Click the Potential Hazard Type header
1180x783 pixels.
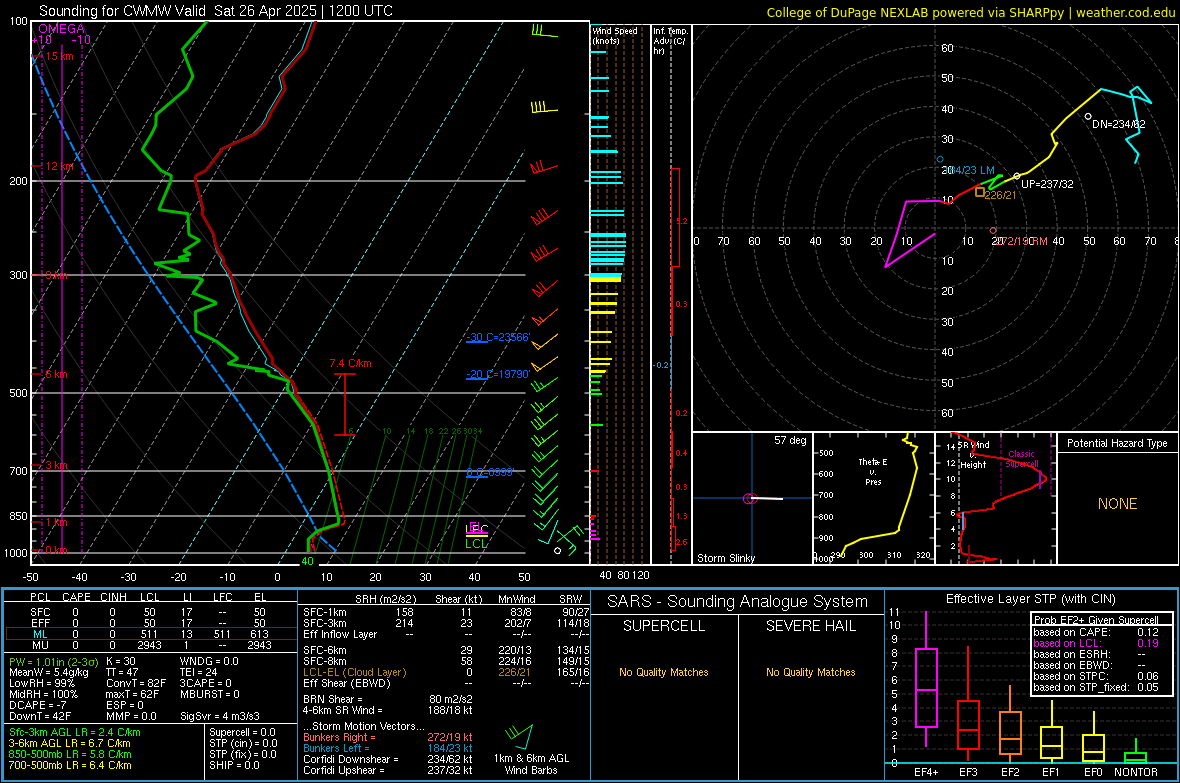click(x=1117, y=443)
